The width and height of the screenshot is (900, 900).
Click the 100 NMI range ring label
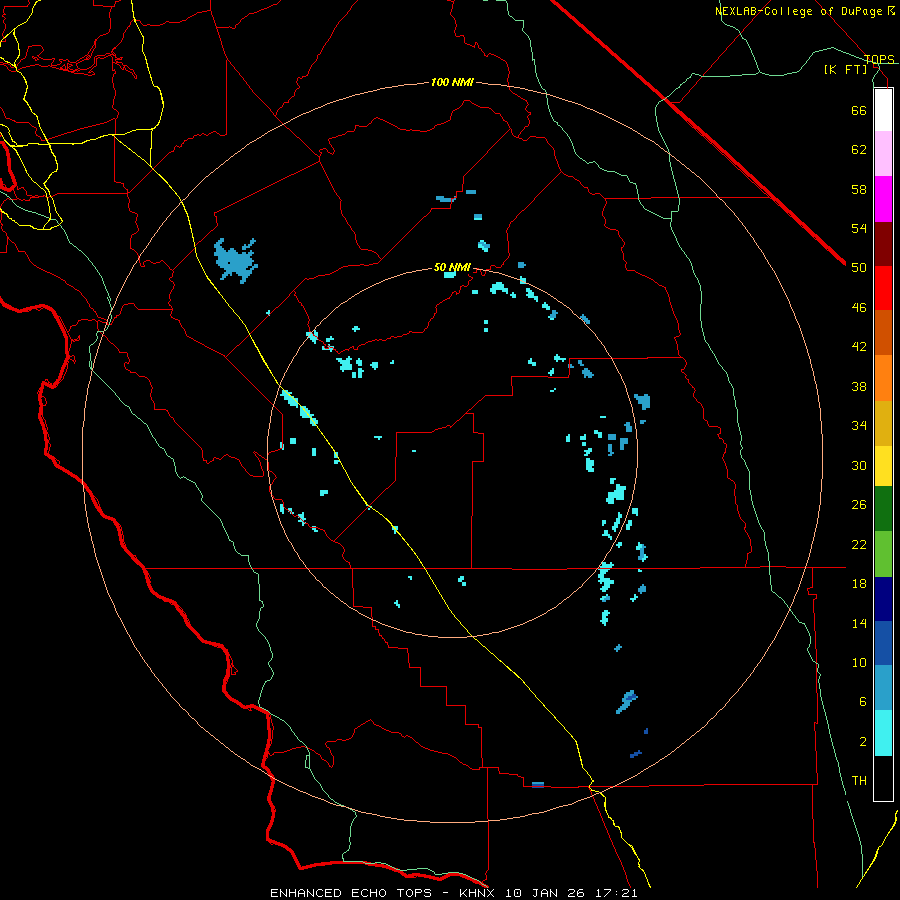pyautogui.click(x=452, y=83)
